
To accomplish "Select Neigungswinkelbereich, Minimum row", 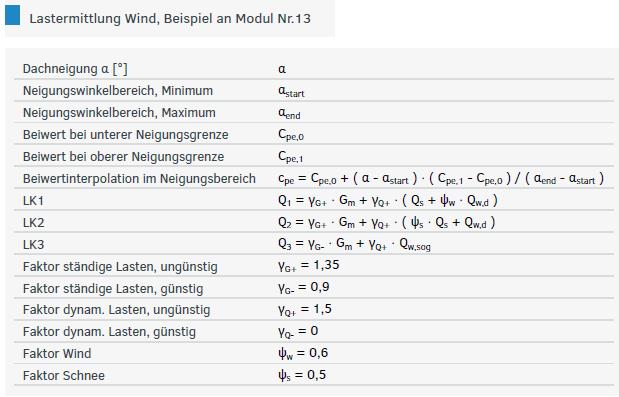I will point(314,90).
